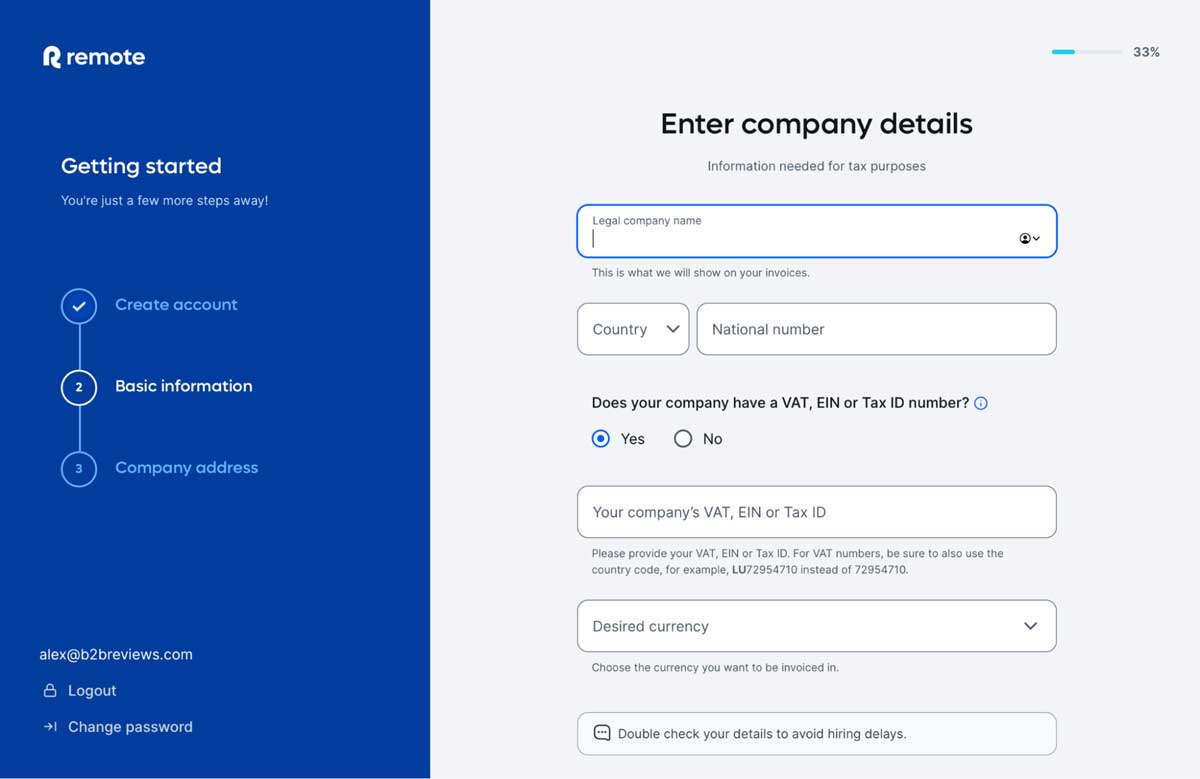Click the chat bubble icon in the hiring delays banner

click(x=600, y=733)
